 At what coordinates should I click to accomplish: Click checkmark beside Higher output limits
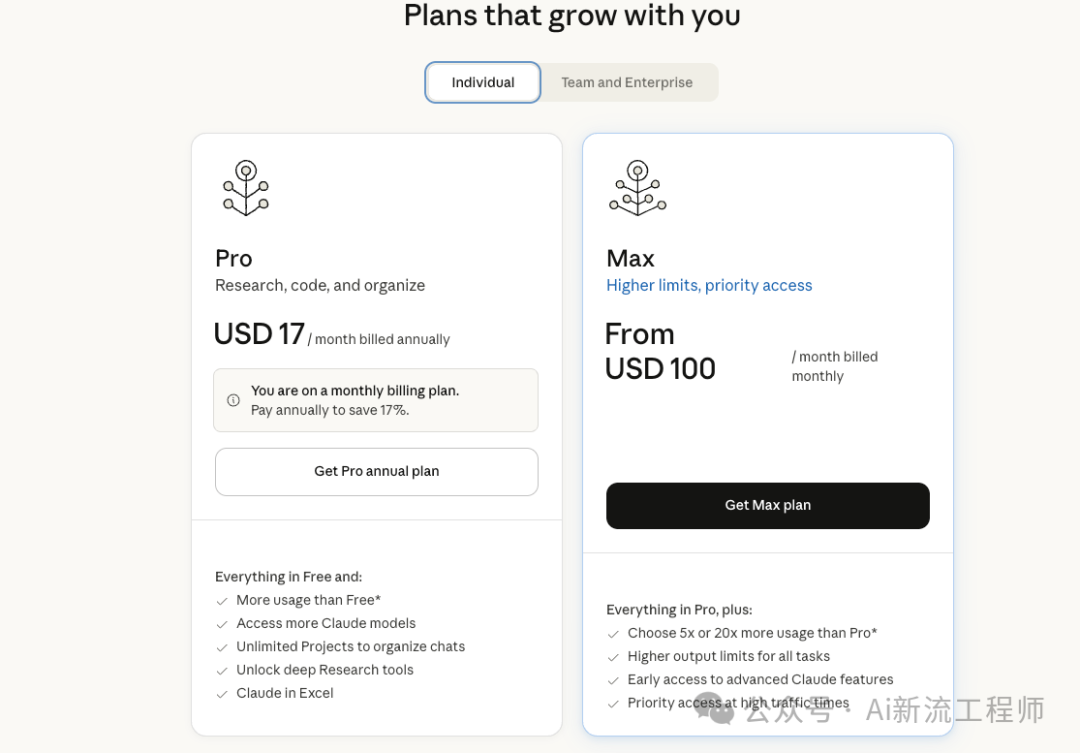point(613,657)
